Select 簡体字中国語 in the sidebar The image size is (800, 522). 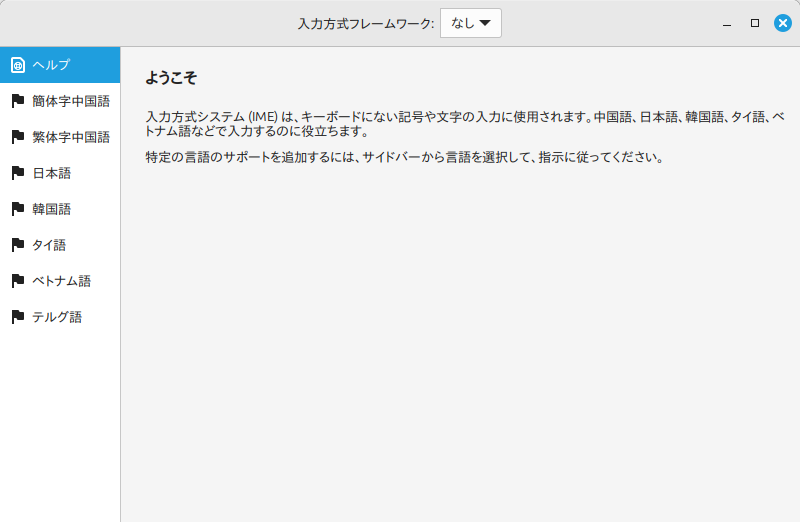tap(60, 101)
